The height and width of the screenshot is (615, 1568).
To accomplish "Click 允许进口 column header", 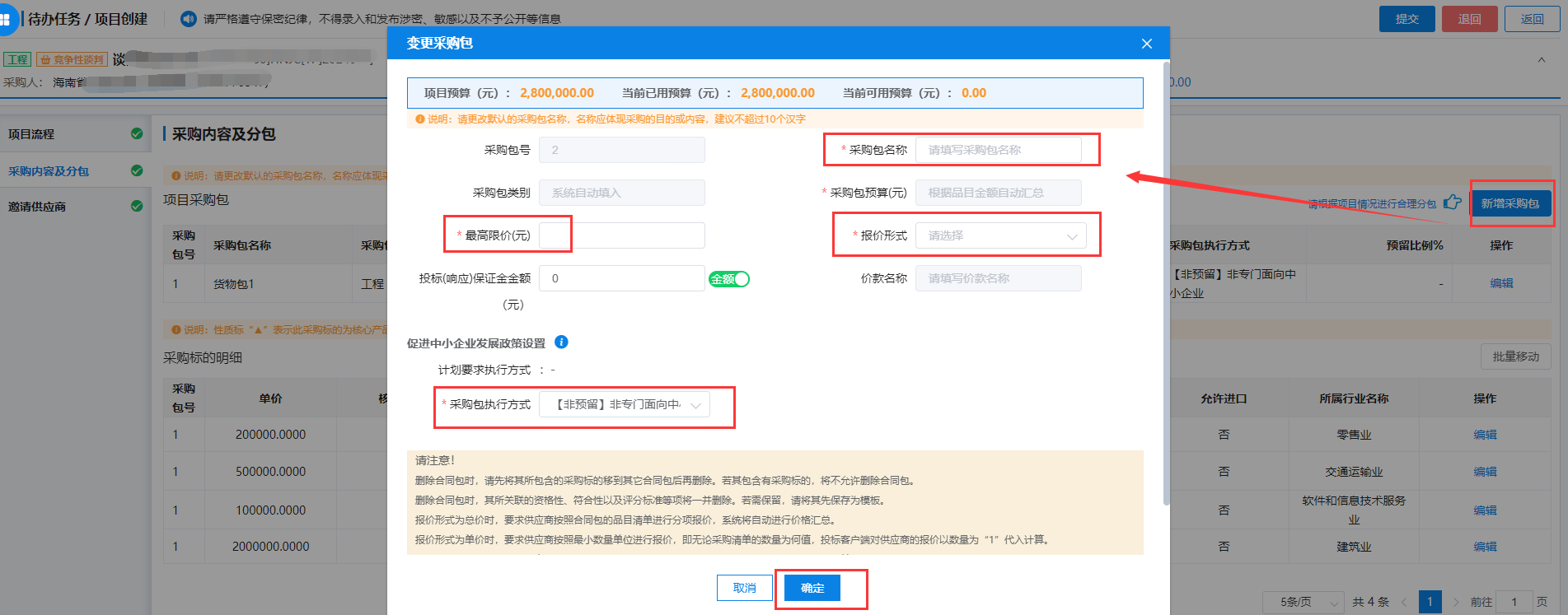I will (1224, 398).
